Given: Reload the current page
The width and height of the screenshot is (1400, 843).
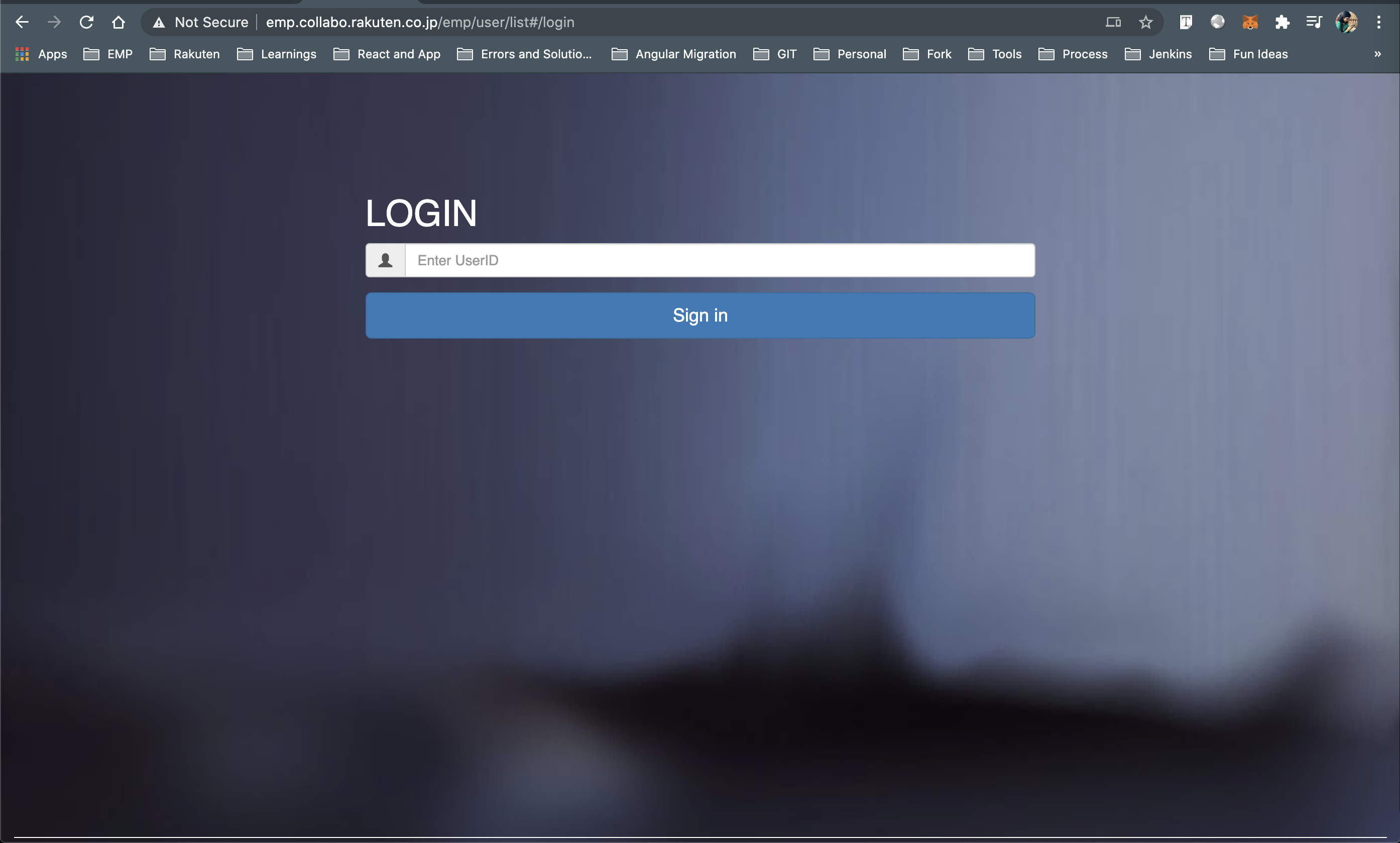Looking at the screenshot, I should (86, 22).
